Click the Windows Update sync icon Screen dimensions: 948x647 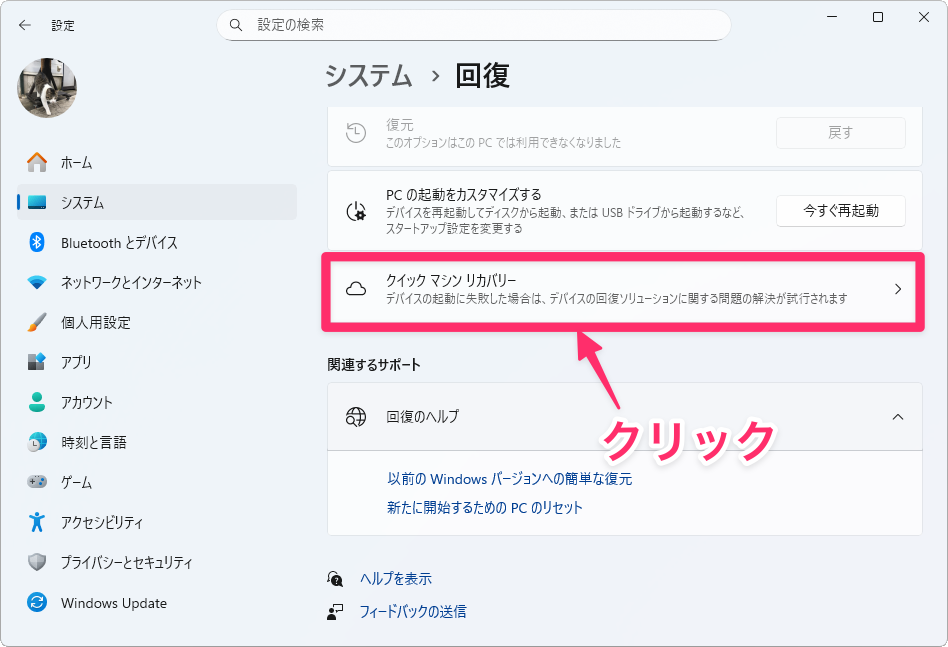37,602
